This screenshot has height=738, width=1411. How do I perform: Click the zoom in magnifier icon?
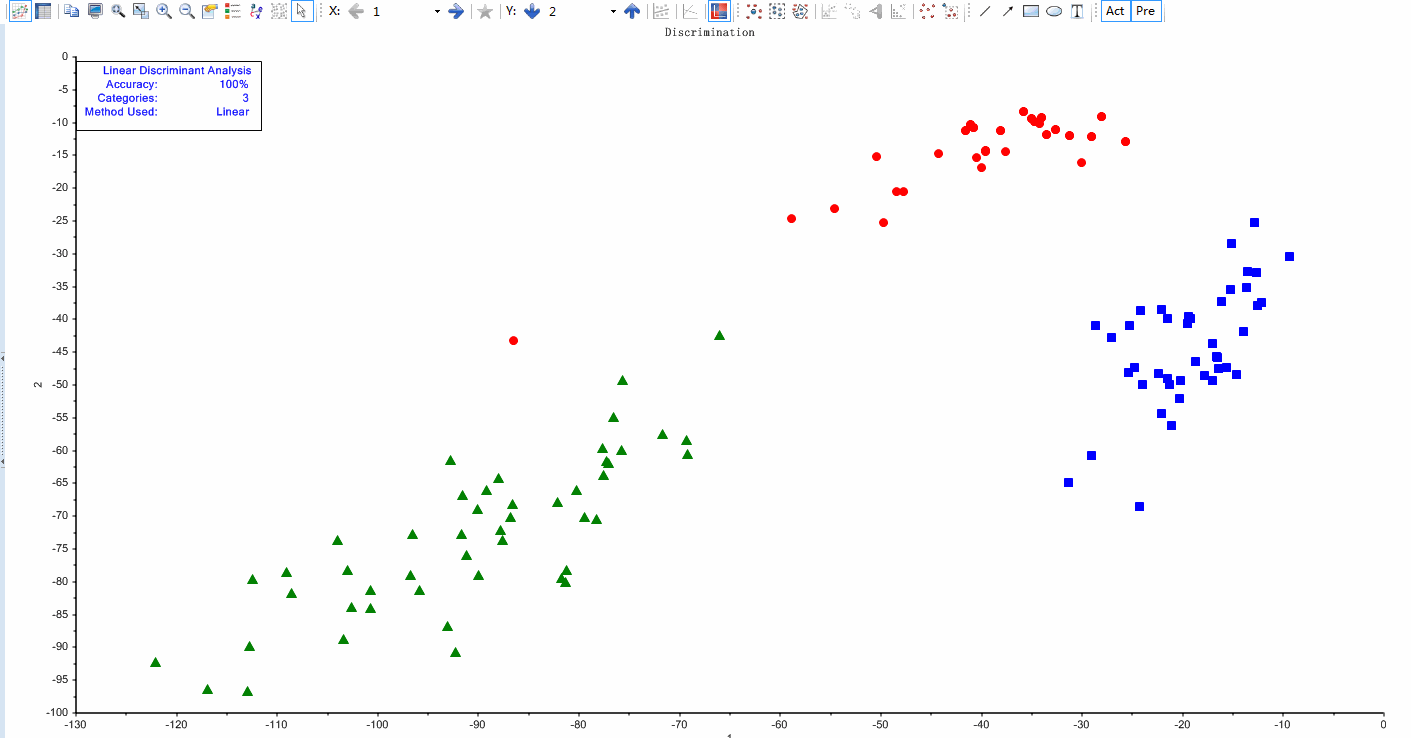click(x=164, y=11)
